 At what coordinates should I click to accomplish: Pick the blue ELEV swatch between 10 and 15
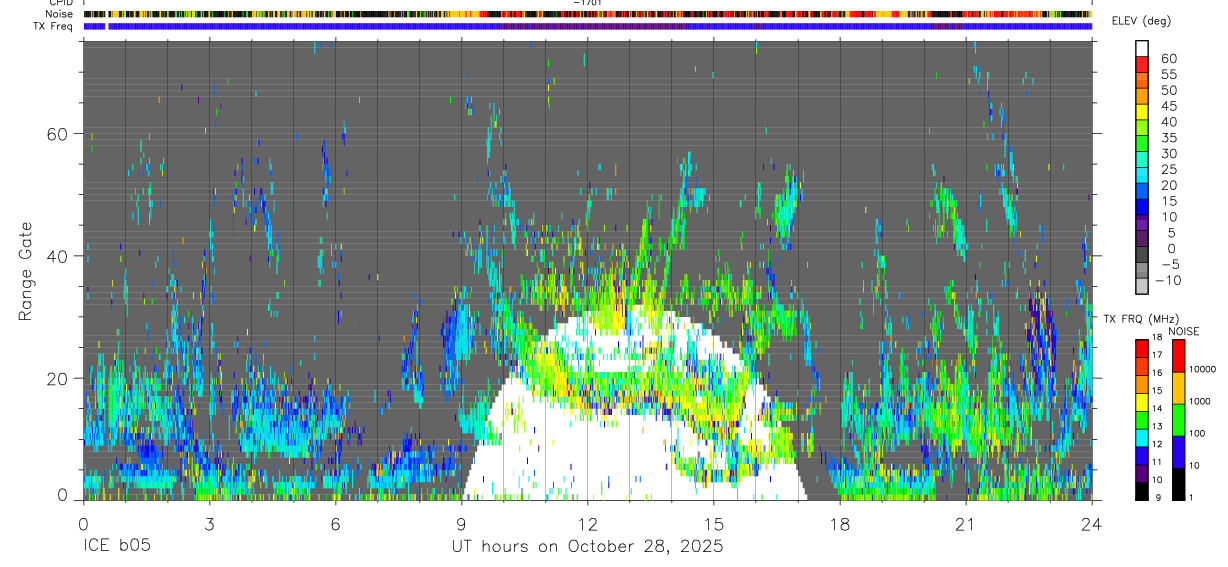tap(1142, 207)
